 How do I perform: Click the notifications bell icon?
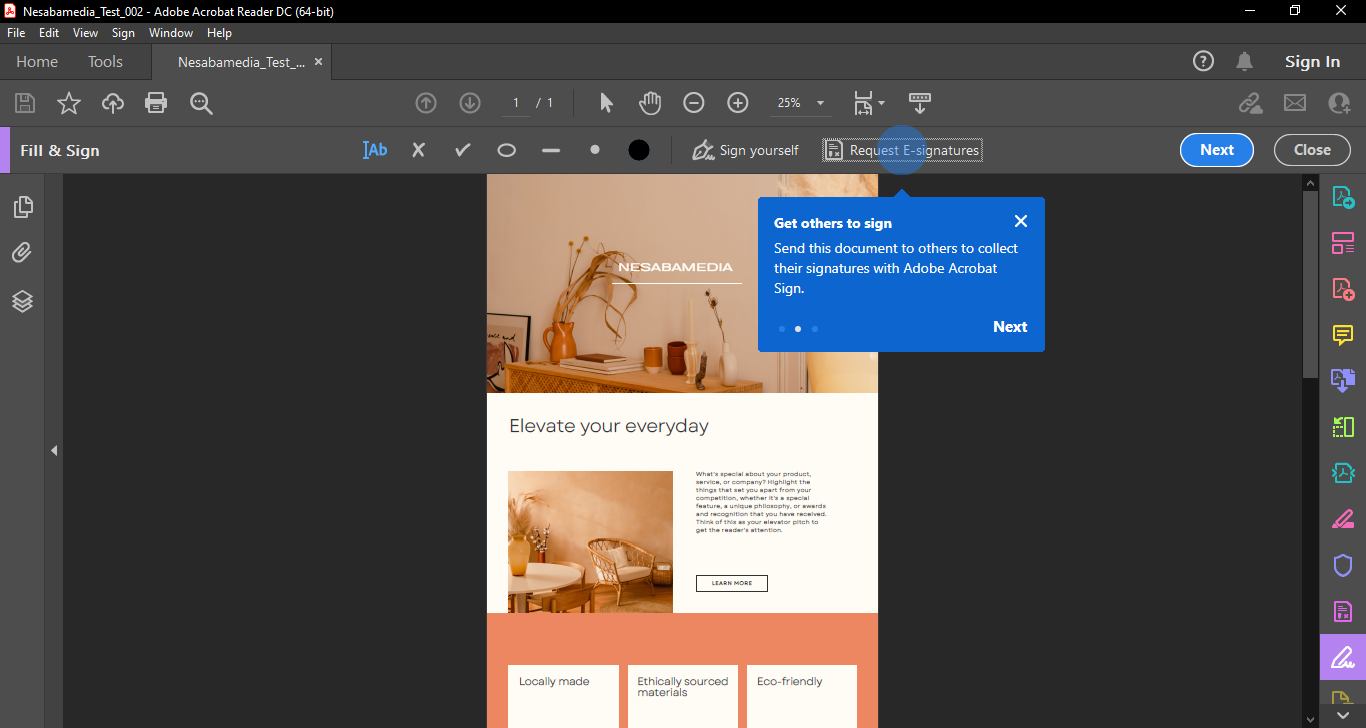click(x=1244, y=62)
